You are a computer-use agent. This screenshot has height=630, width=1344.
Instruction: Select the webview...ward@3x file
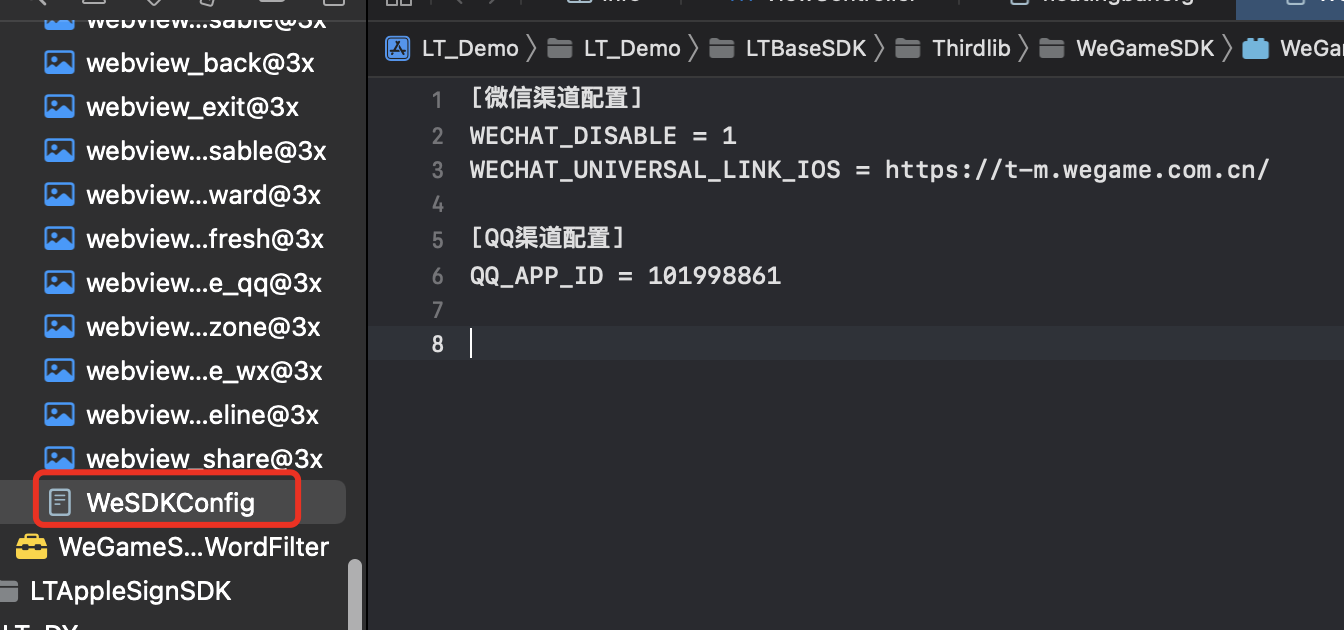pyautogui.click(x=203, y=195)
